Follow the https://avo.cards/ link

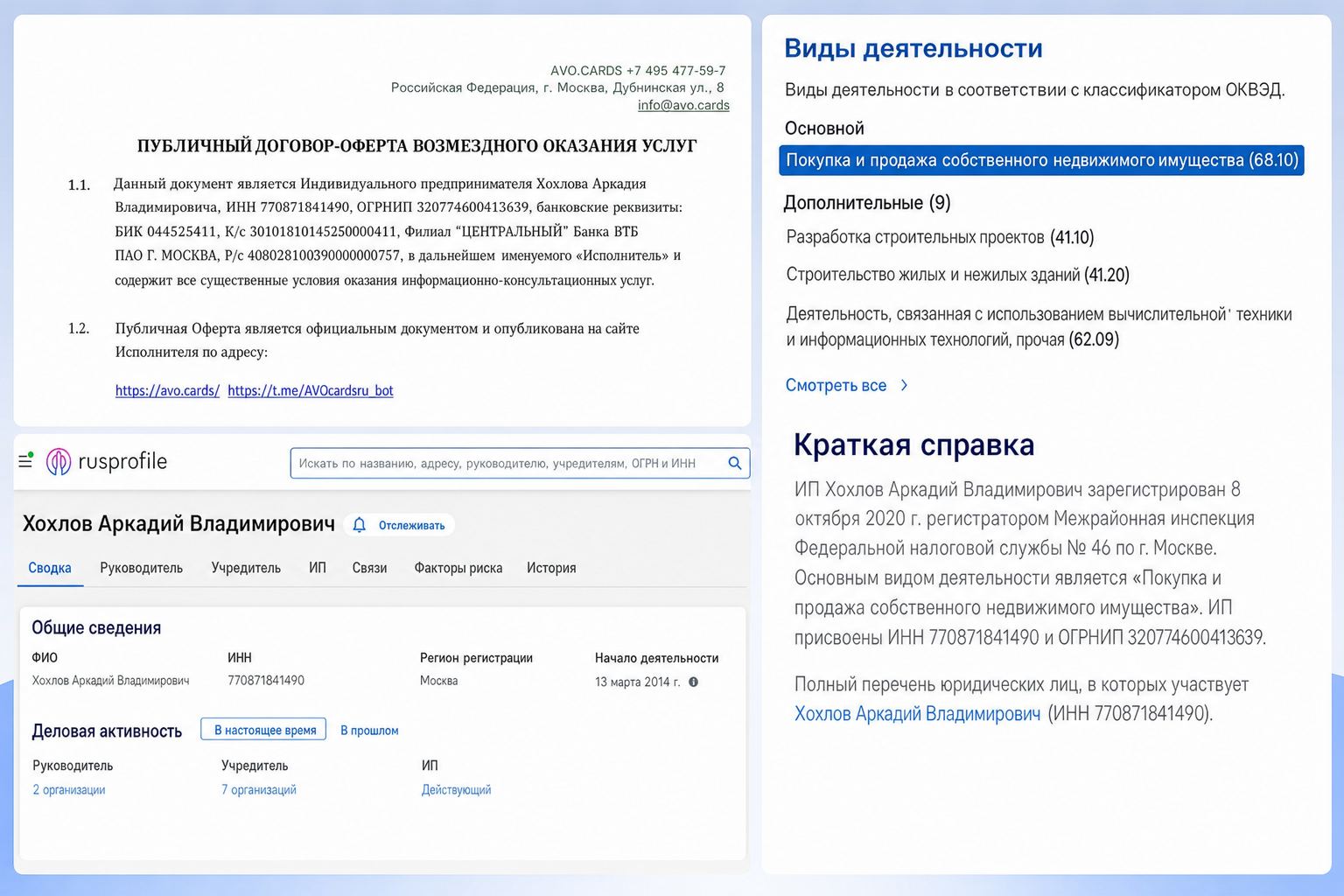(x=167, y=390)
